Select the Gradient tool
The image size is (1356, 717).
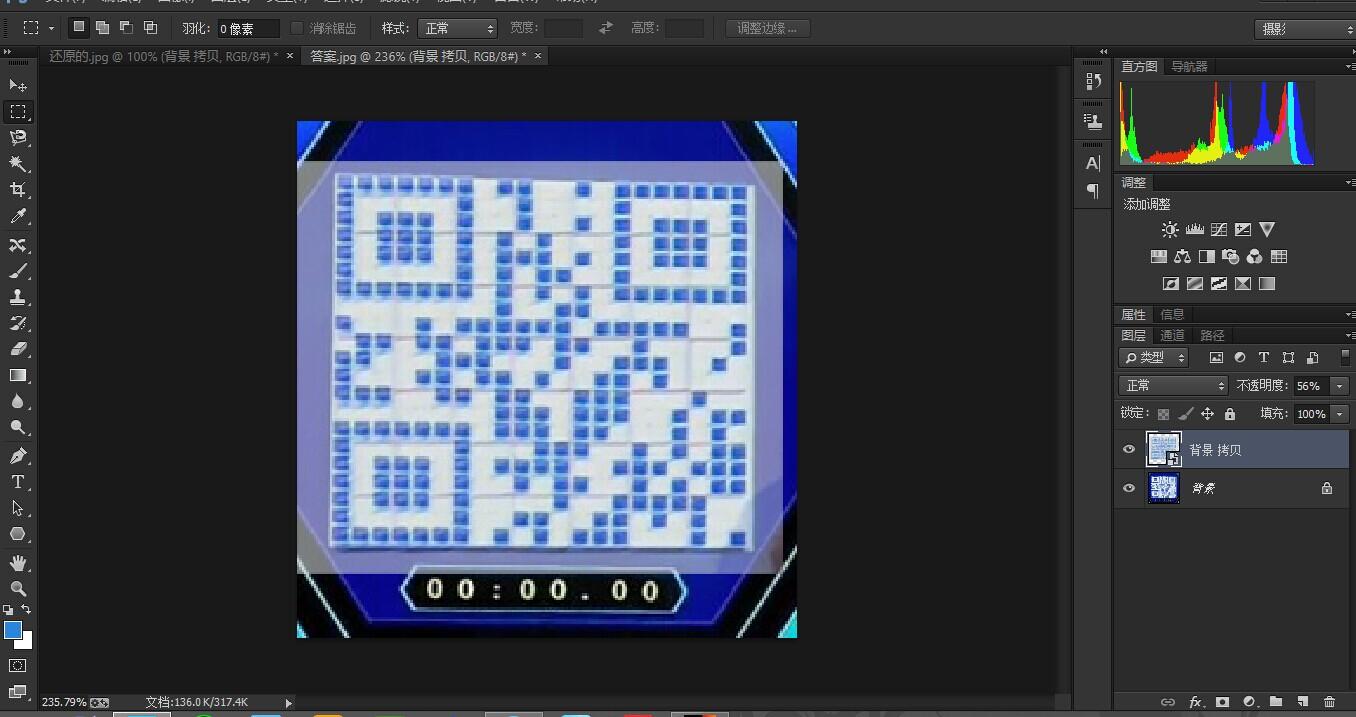(18, 375)
